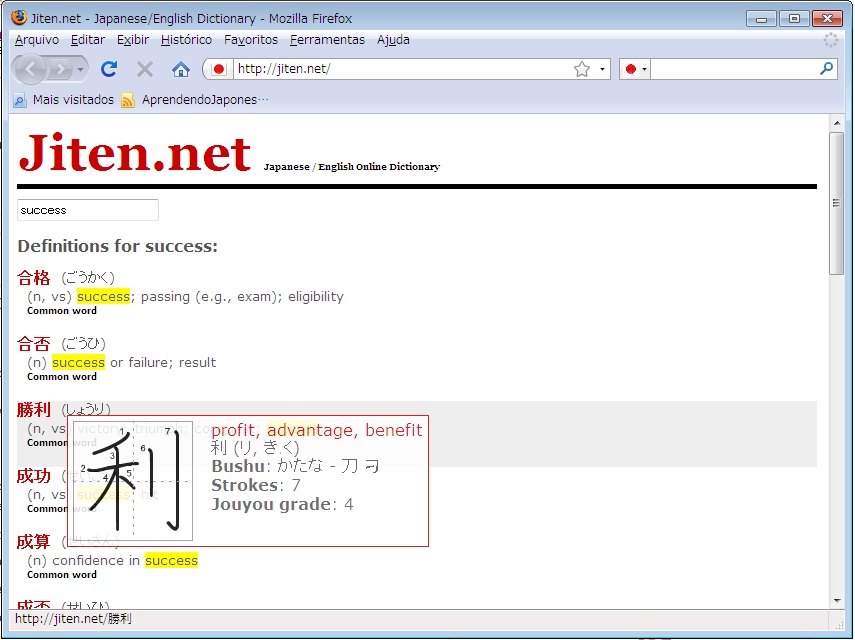Open the AprendendoJapones feed bookmark
Image resolution: width=855 pixels, height=640 pixels.
pyautogui.click(x=196, y=100)
